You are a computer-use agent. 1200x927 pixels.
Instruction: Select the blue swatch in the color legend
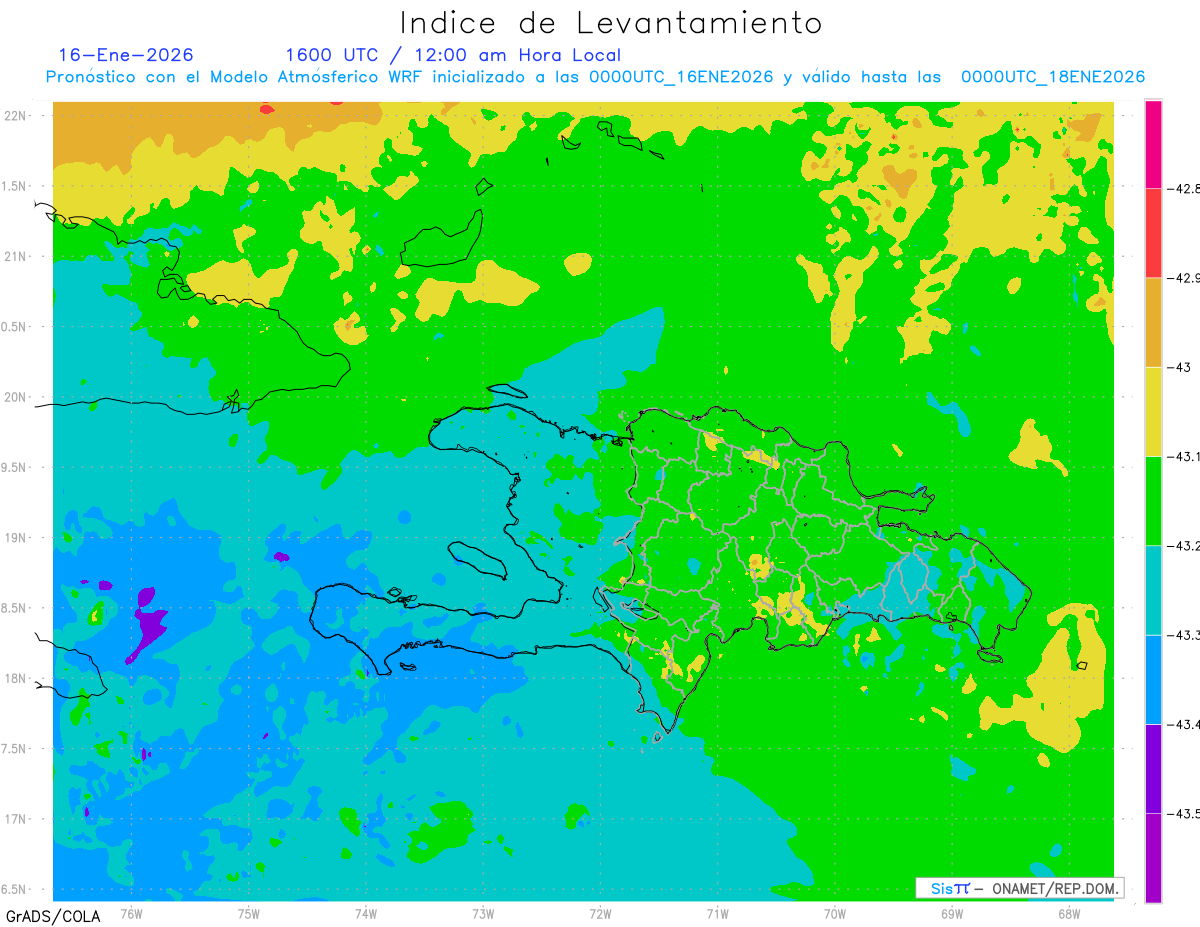click(1153, 679)
